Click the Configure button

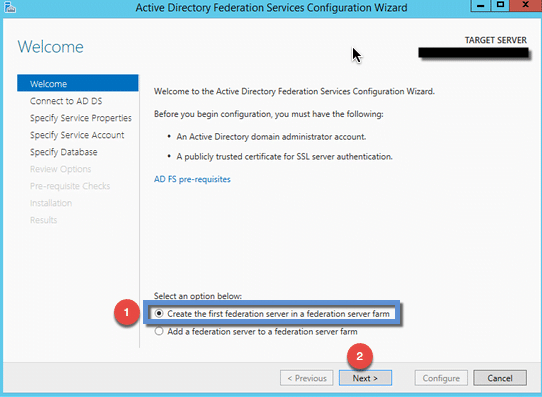pyautogui.click(x=441, y=378)
